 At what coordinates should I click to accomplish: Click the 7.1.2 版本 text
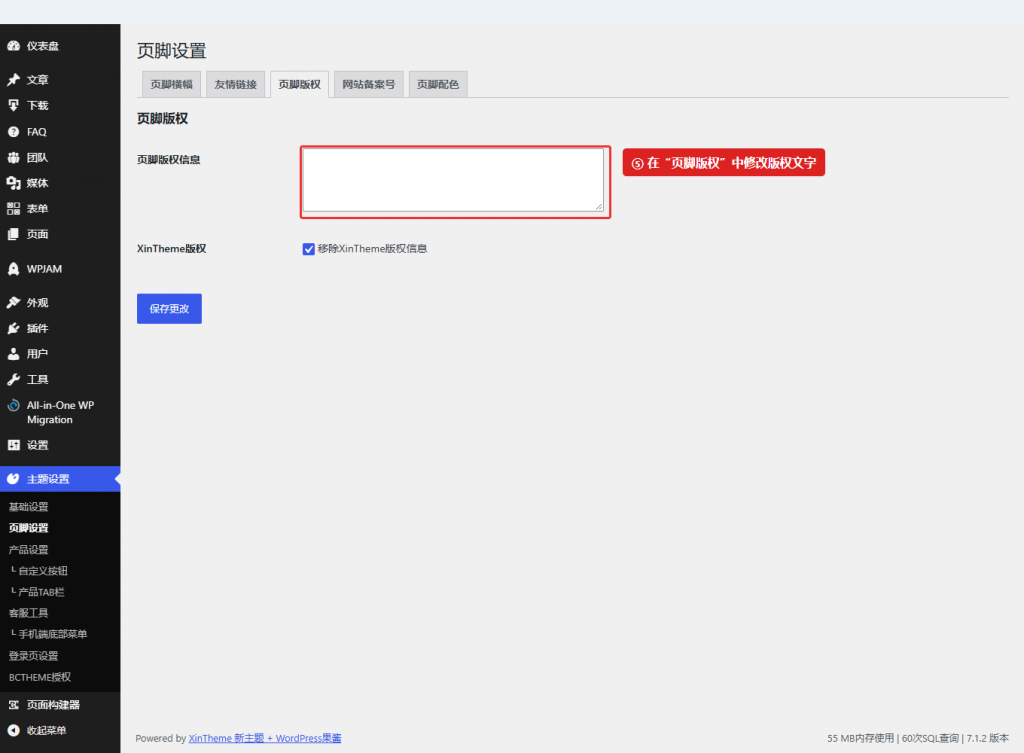[x=987, y=738]
